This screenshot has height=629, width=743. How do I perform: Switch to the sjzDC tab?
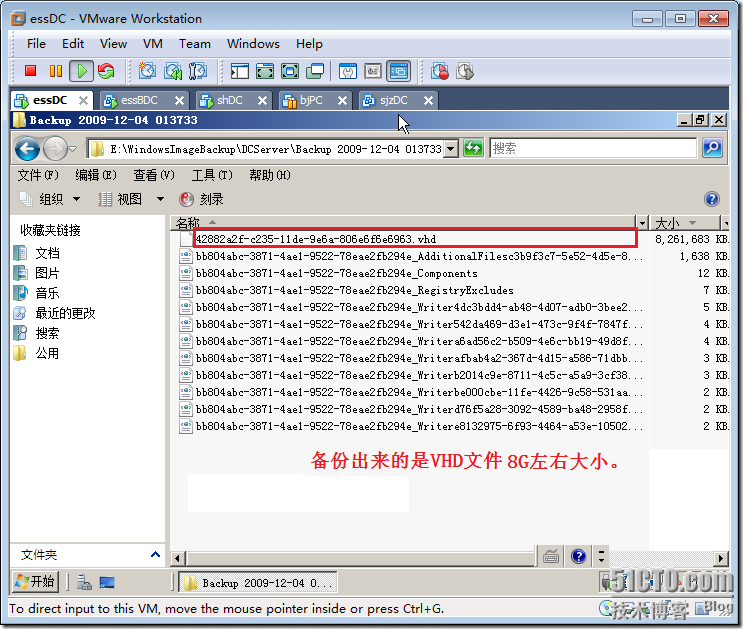393,100
